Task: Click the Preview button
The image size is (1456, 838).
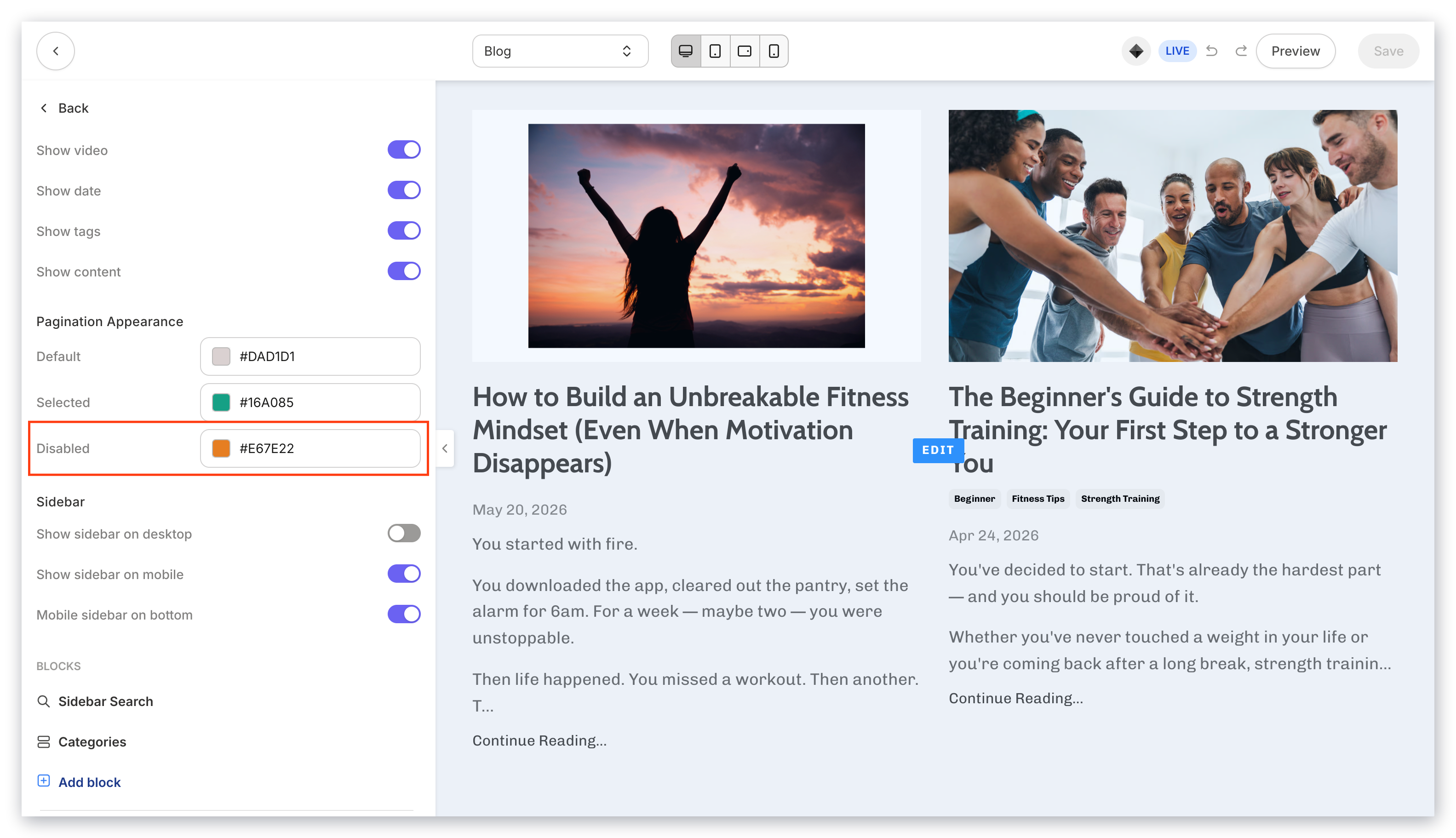Action: [x=1295, y=51]
